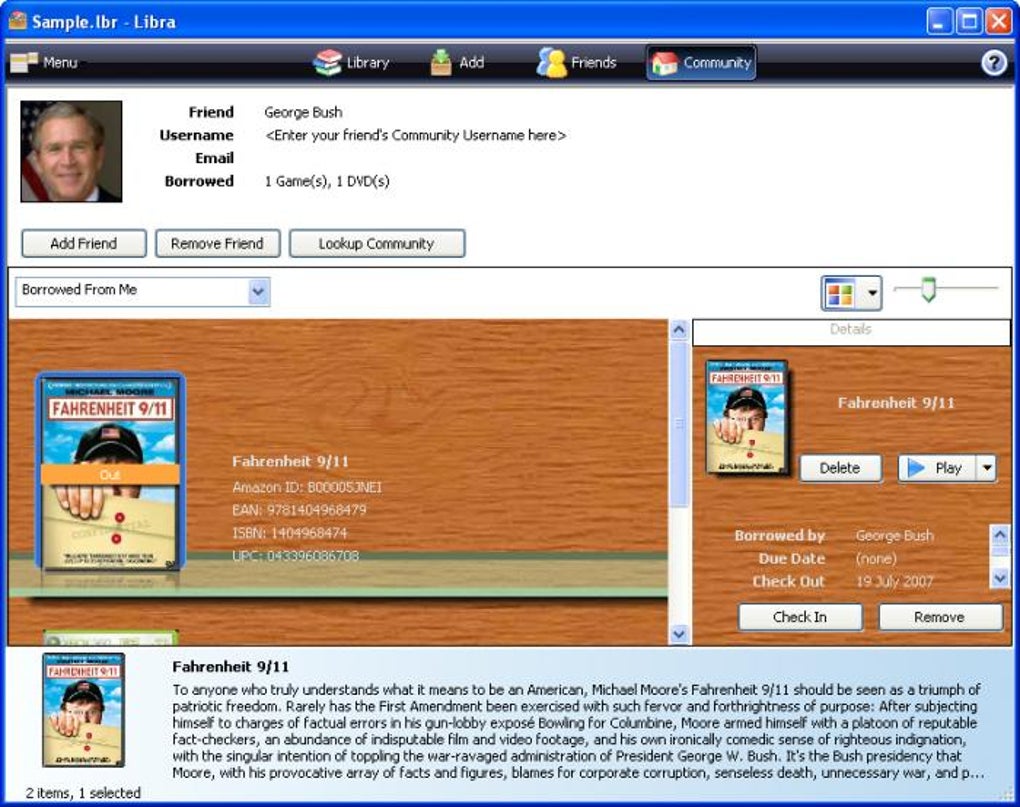The width and height of the screenshot is (1020, 807).
Task: Click the Help question mark icon
Action: pos(993,63)
